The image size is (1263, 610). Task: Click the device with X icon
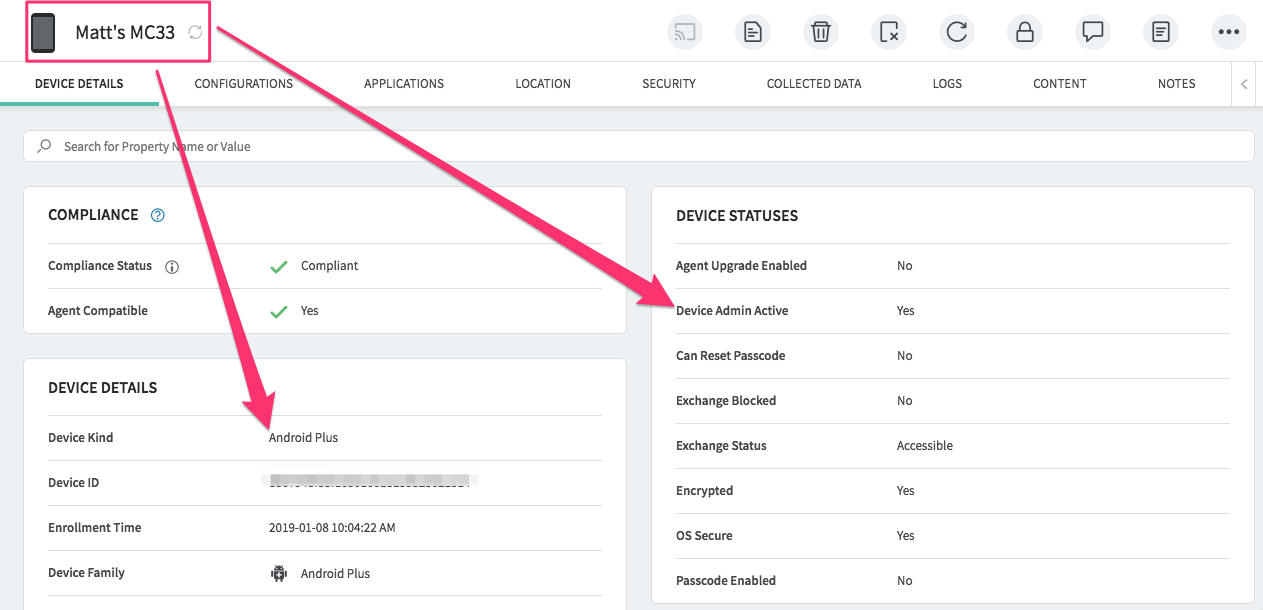(889, 32)
